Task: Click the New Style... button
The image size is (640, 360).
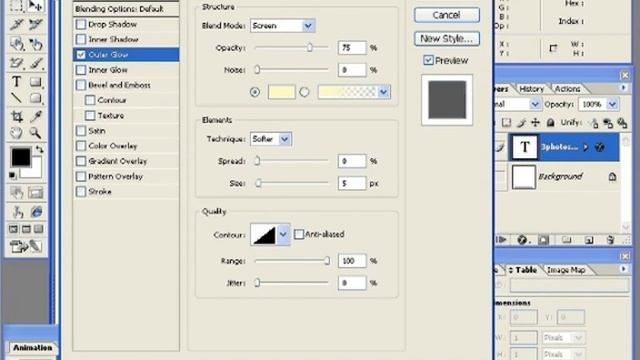Action: click(447, 39)
